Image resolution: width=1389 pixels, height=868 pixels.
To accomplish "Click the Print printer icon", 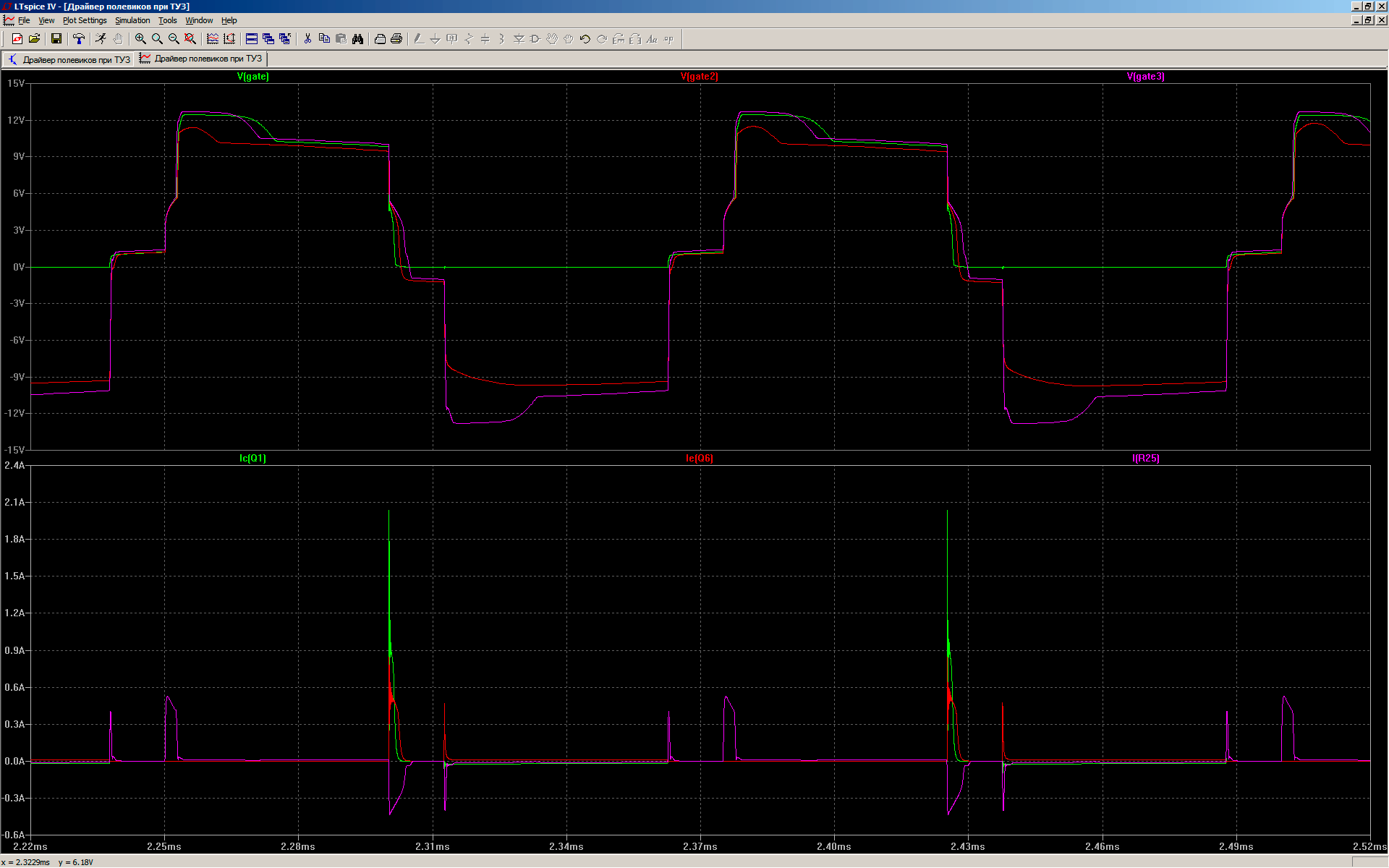I will point(396,39).
